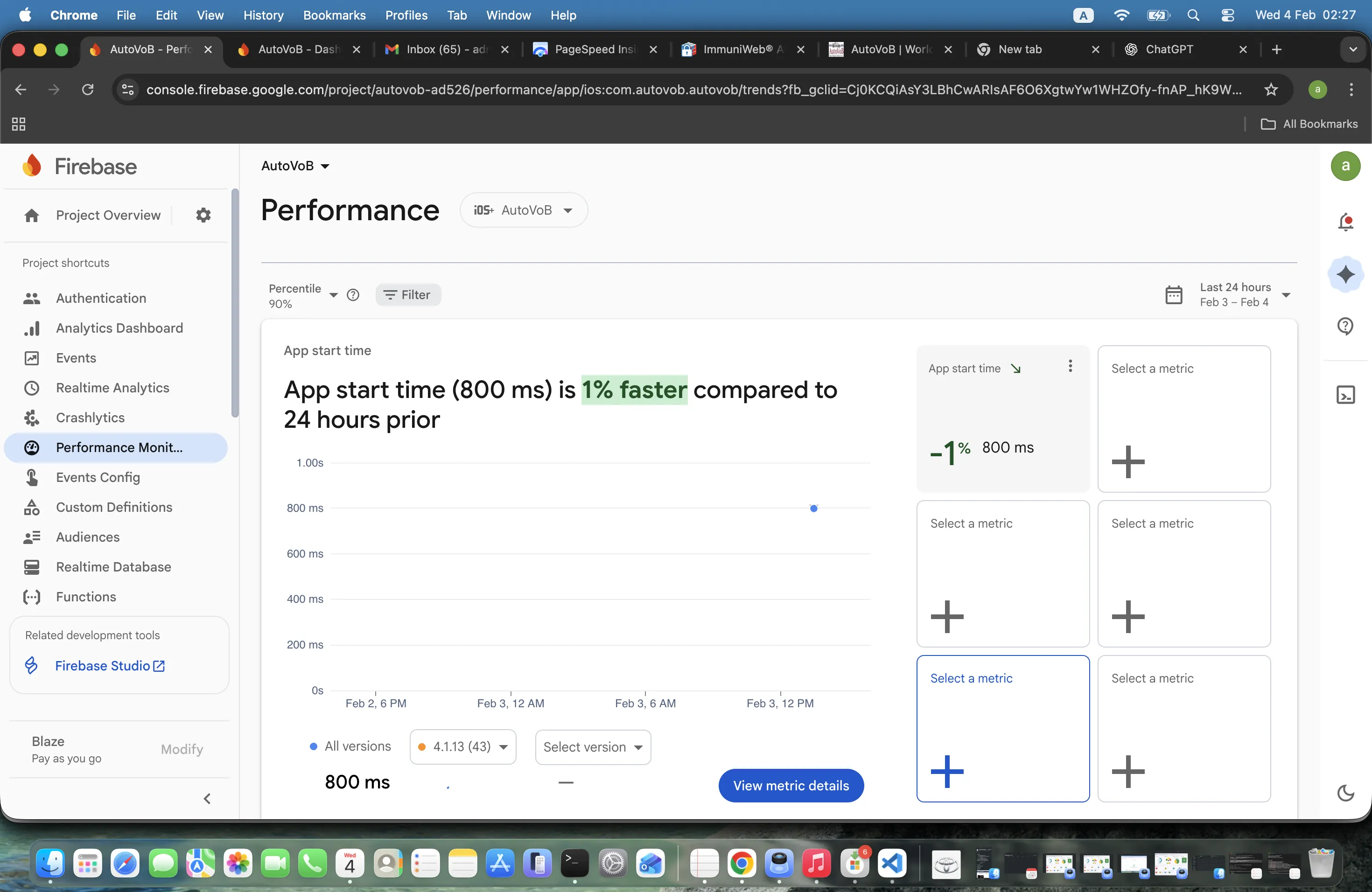Open the 4.1.13 (43) version dropdown
1372x892 pixels.
pyautogui.click(x=463, y=747)
